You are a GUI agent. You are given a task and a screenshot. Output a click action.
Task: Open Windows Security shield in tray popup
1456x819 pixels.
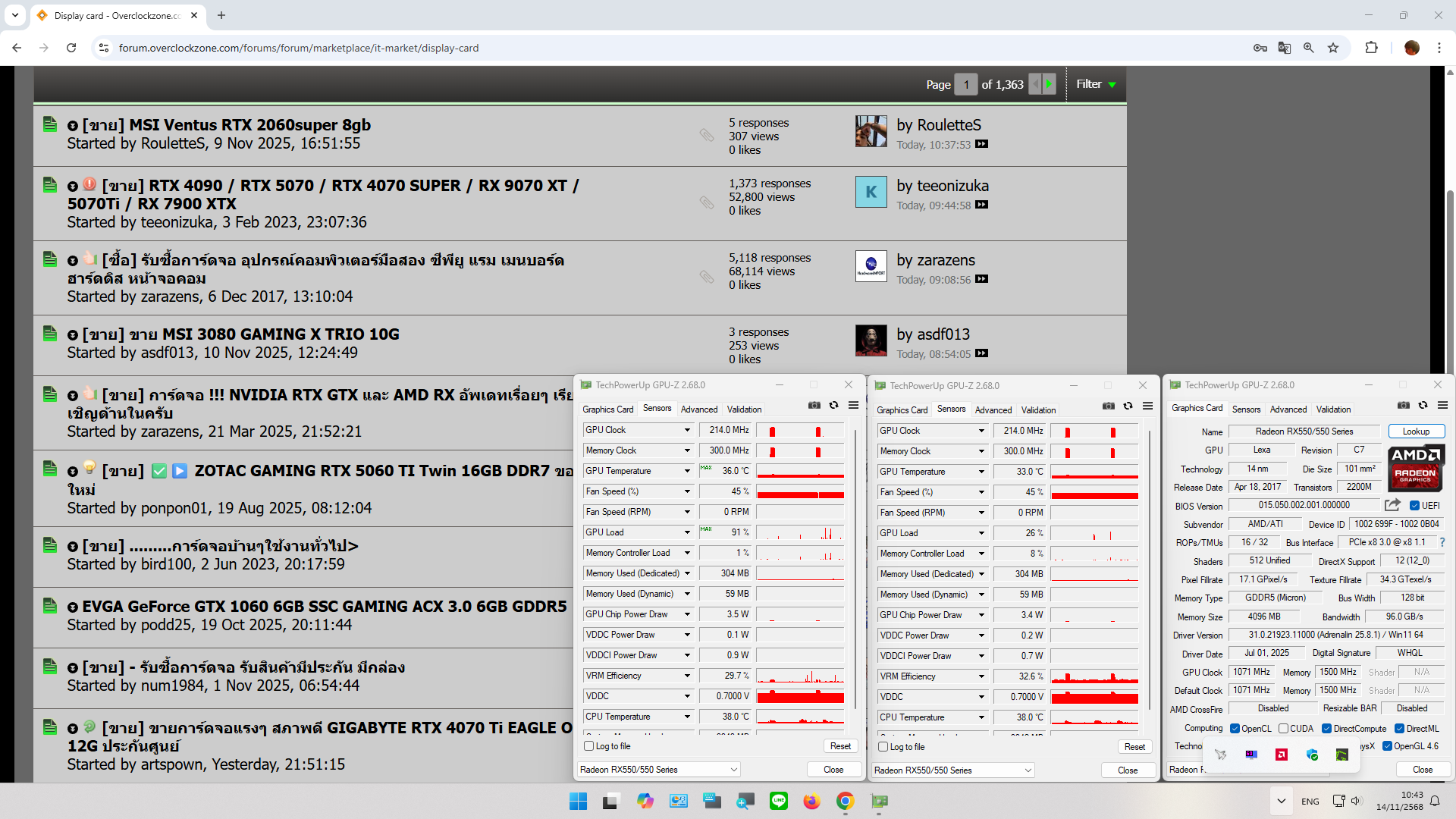(x=1312, y=755)
